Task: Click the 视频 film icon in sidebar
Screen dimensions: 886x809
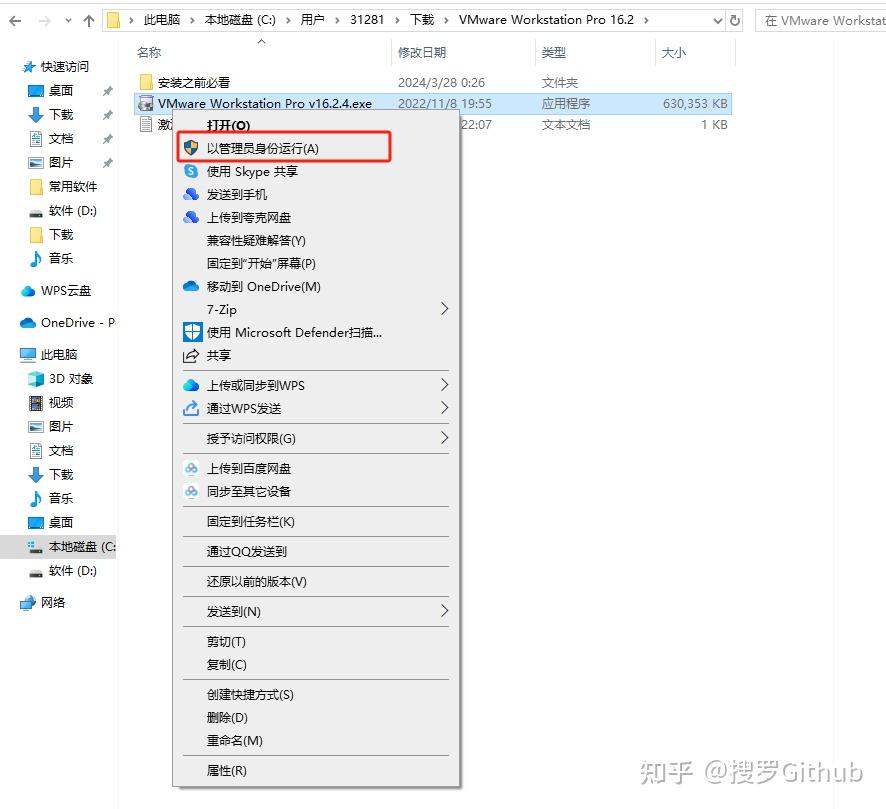Action: [36, 403]
